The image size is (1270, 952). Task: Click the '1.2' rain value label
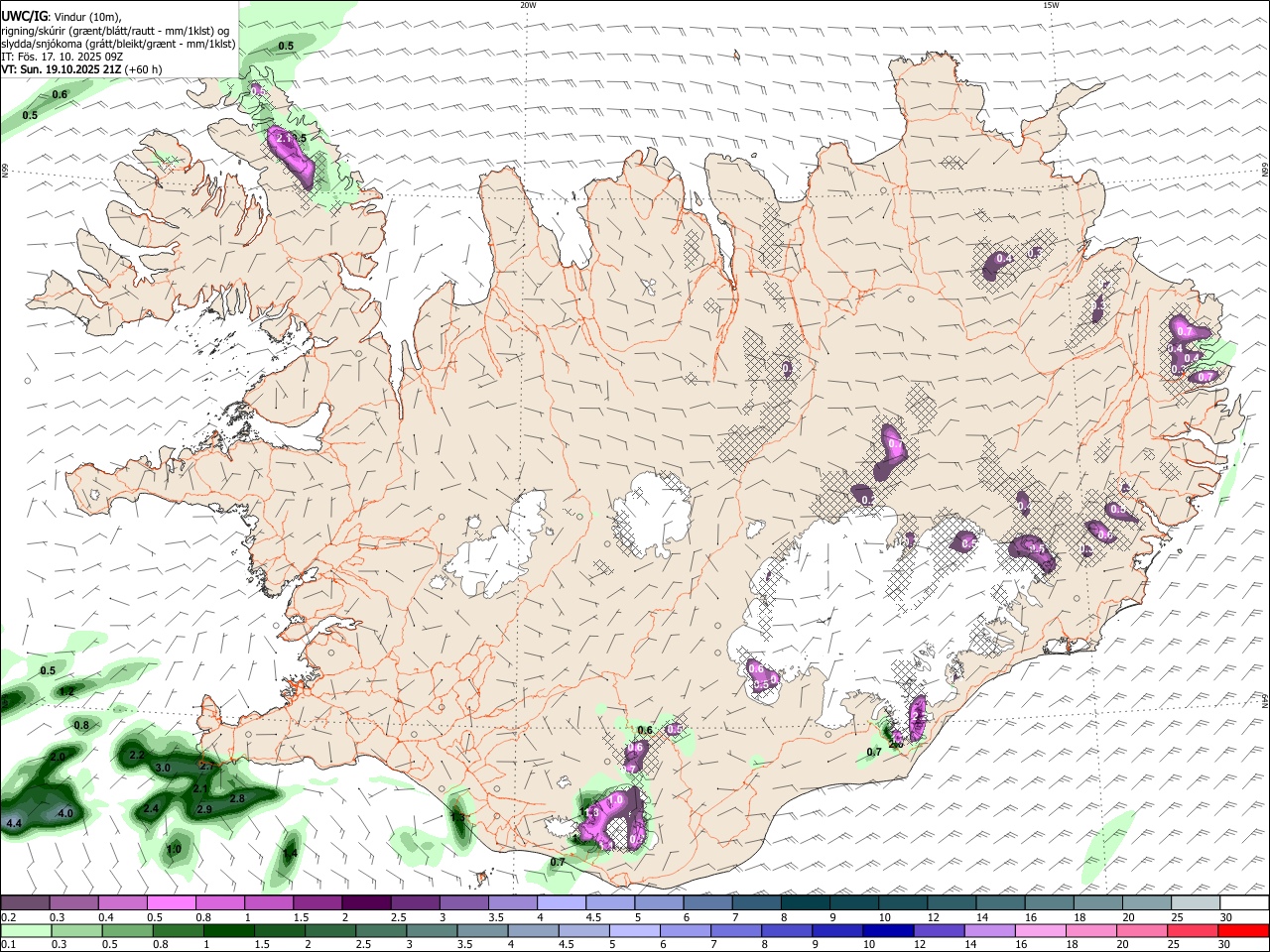[66, 691]
